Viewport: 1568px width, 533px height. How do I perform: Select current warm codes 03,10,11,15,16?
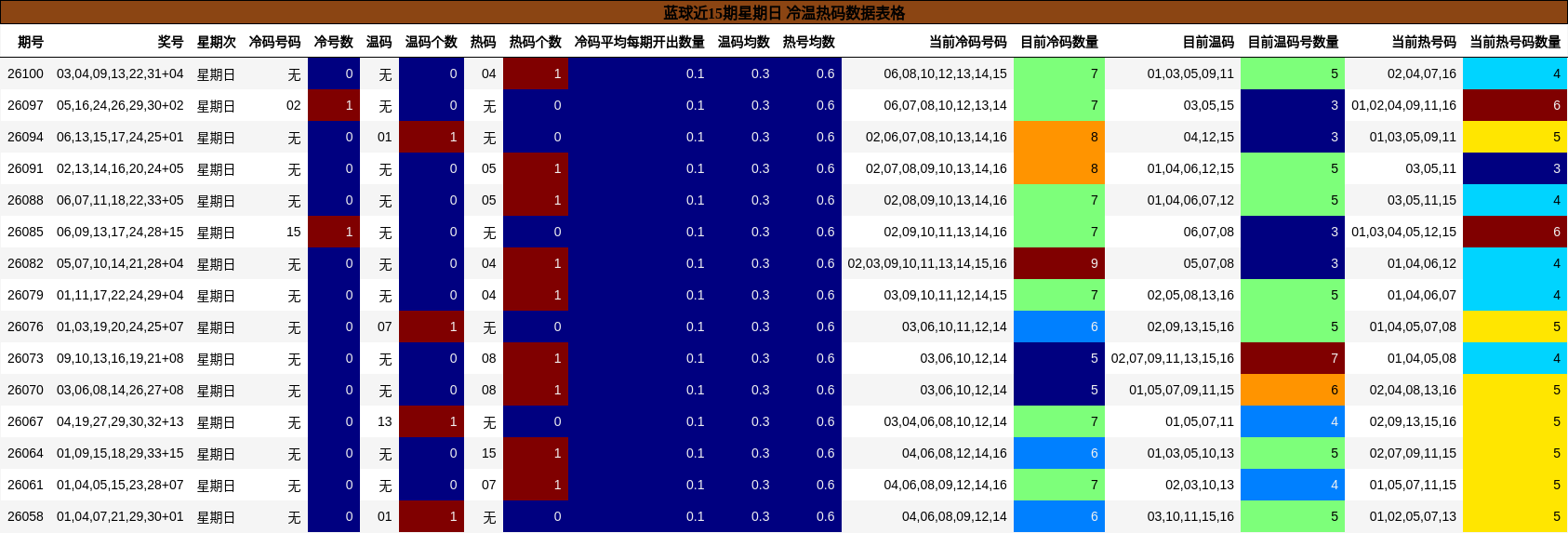(1190, 516)
